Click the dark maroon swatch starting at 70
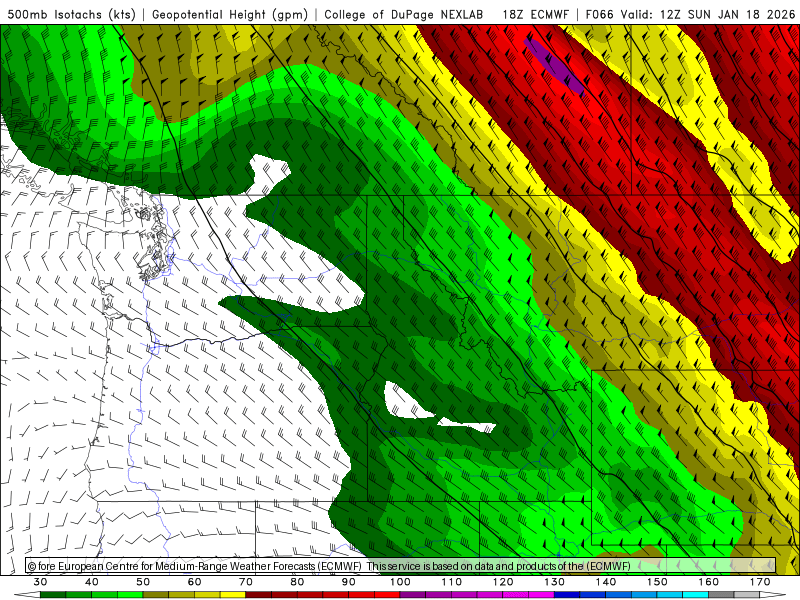 259,595
